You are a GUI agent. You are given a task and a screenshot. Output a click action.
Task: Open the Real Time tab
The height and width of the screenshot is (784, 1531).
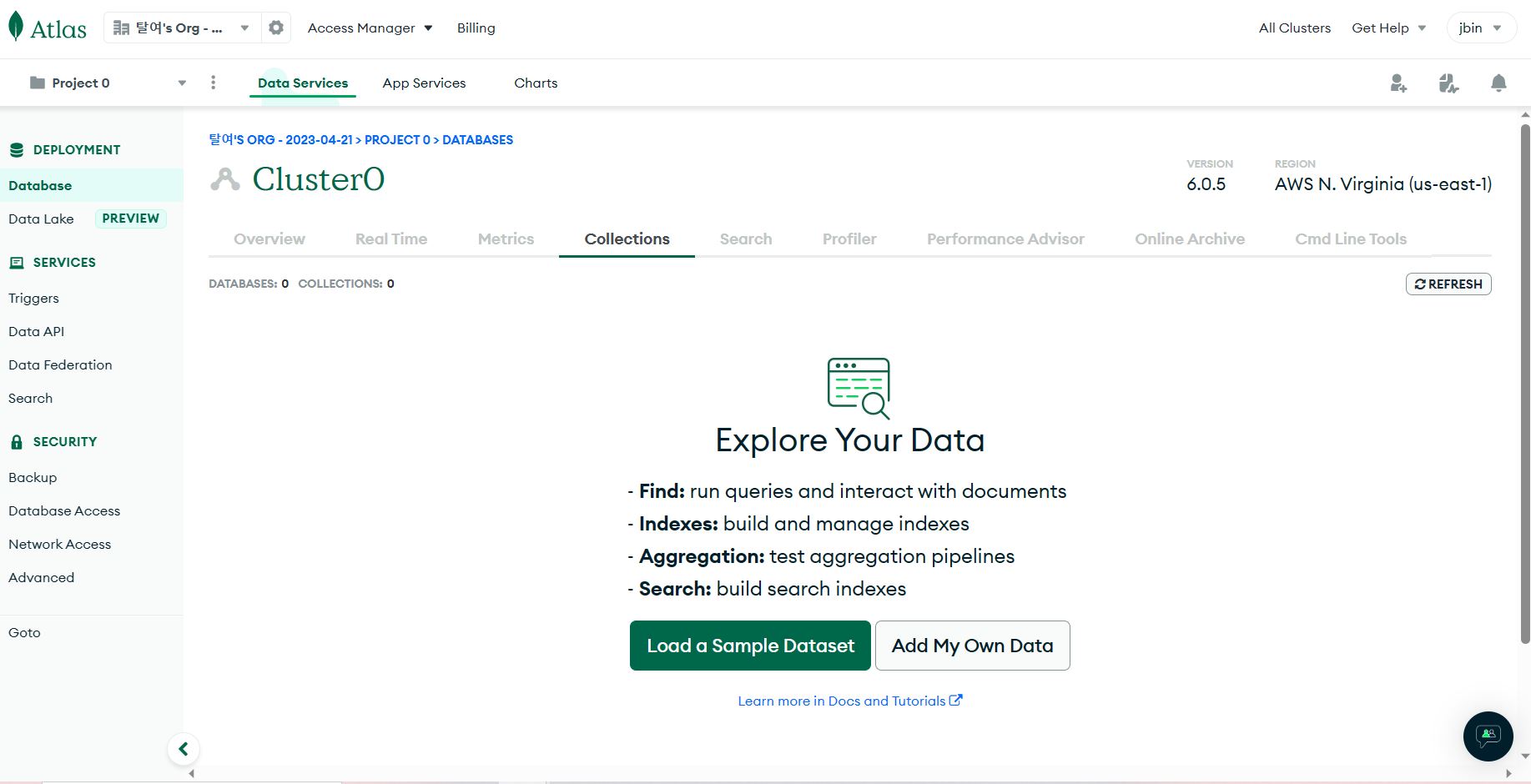click(x=391, y=239)
